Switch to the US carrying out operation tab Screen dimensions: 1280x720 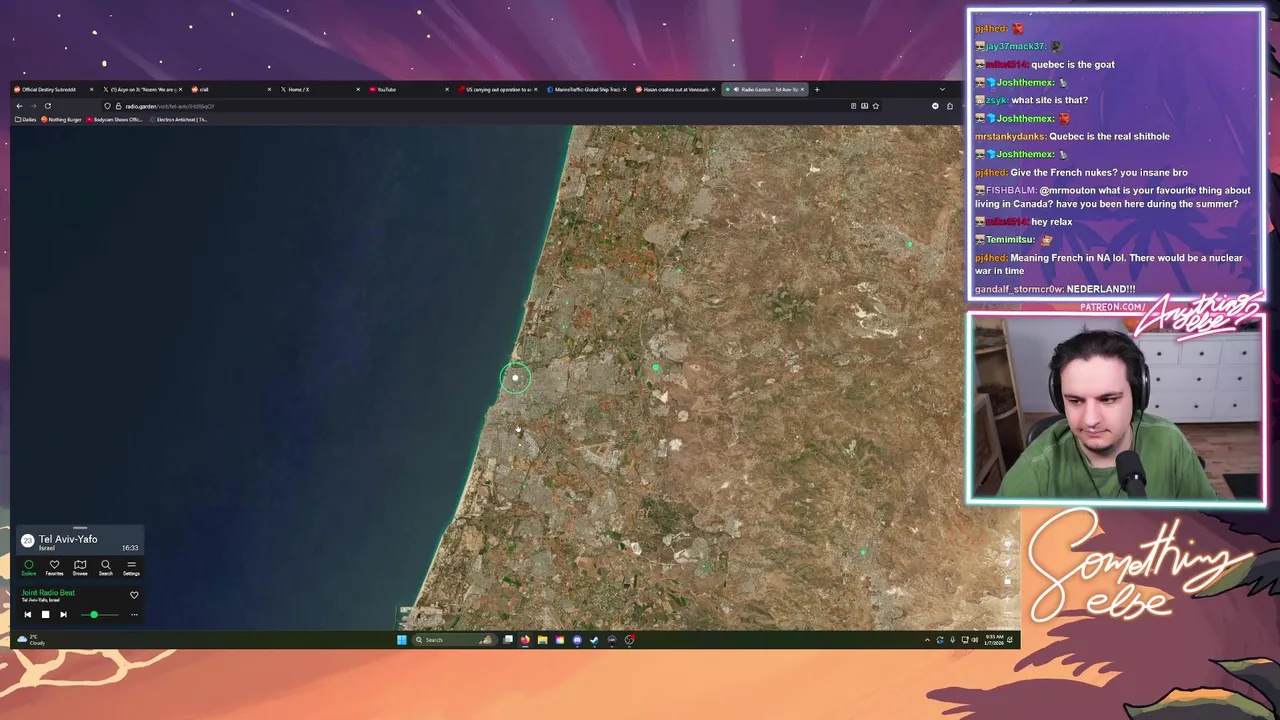(x=497, y=89)
